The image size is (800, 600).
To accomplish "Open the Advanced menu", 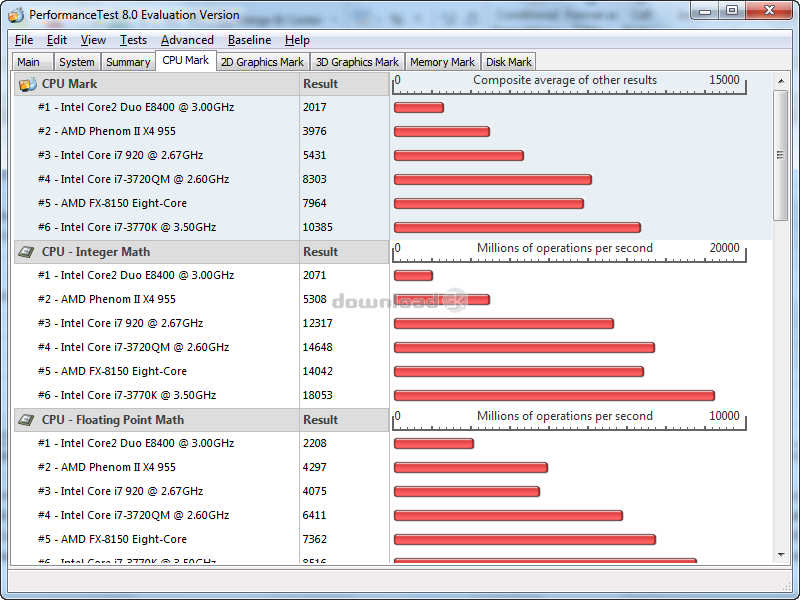I will (x=187, y=40).
